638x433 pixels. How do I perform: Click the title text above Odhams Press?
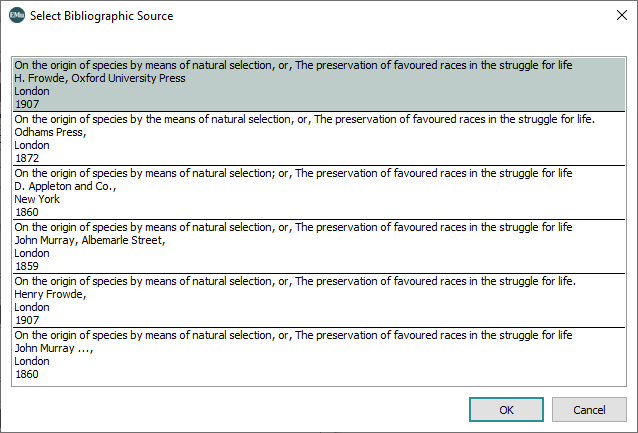tap(304, 119)
